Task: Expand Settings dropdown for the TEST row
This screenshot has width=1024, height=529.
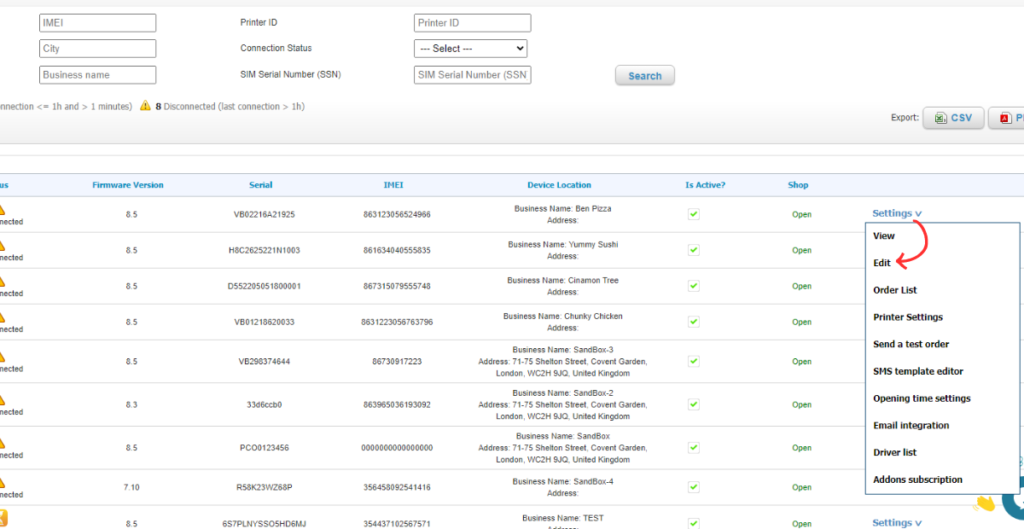Action: pyautogui.click(x=896, y=522)
